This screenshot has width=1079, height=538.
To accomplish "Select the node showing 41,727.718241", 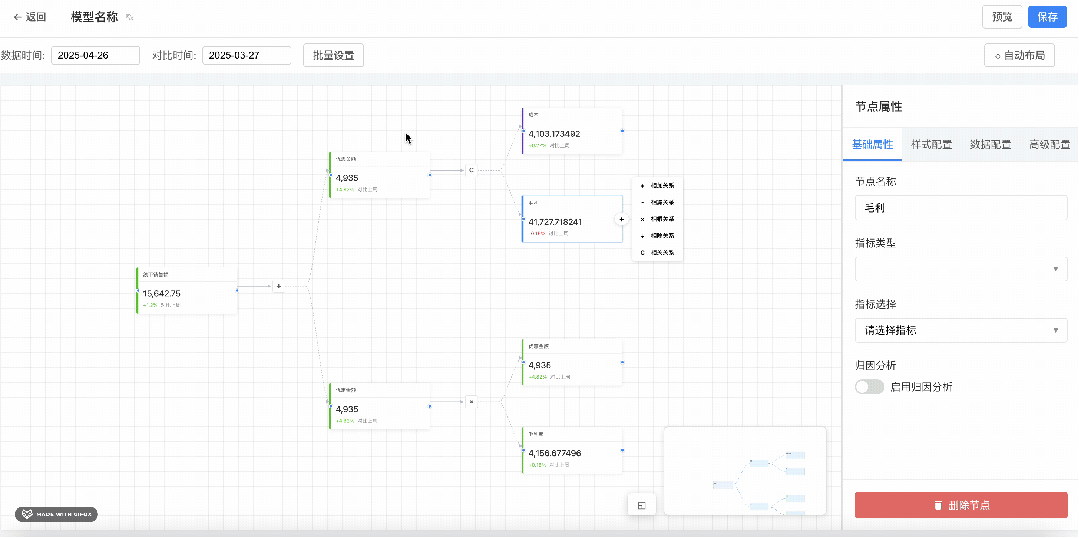I will [573, 219].
